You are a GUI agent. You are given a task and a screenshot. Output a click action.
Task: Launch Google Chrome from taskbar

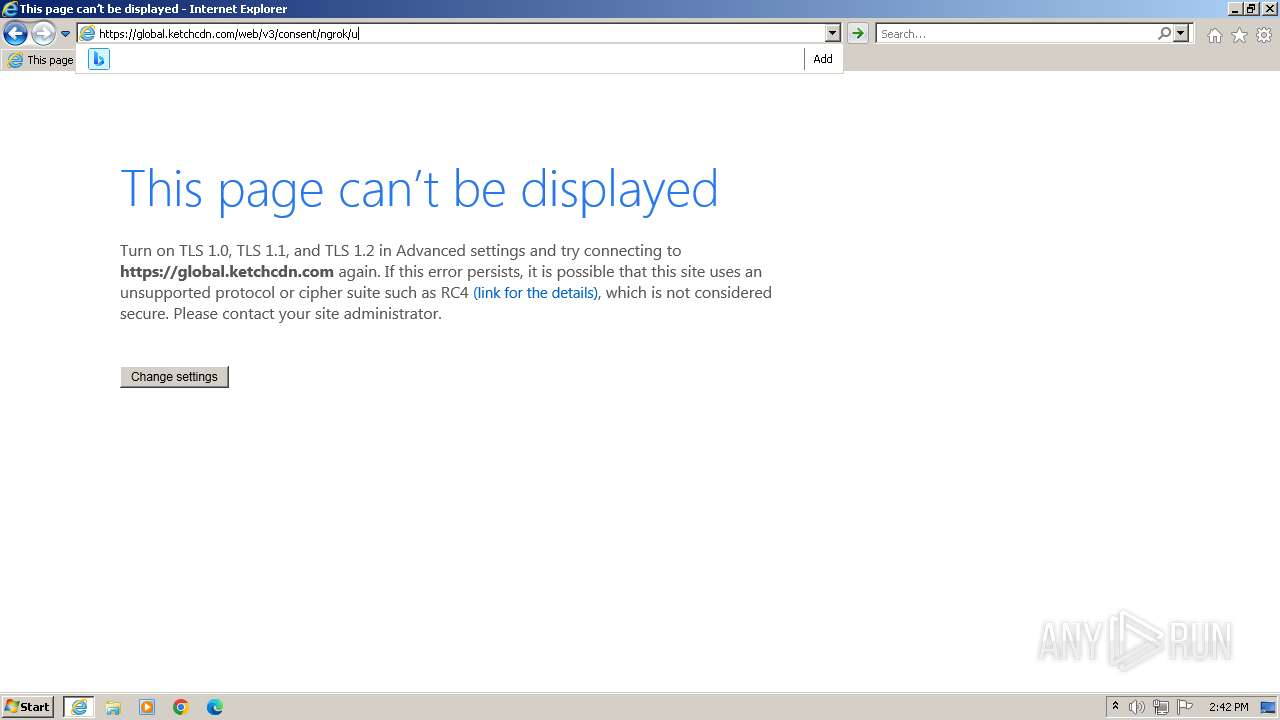point(181,707)
